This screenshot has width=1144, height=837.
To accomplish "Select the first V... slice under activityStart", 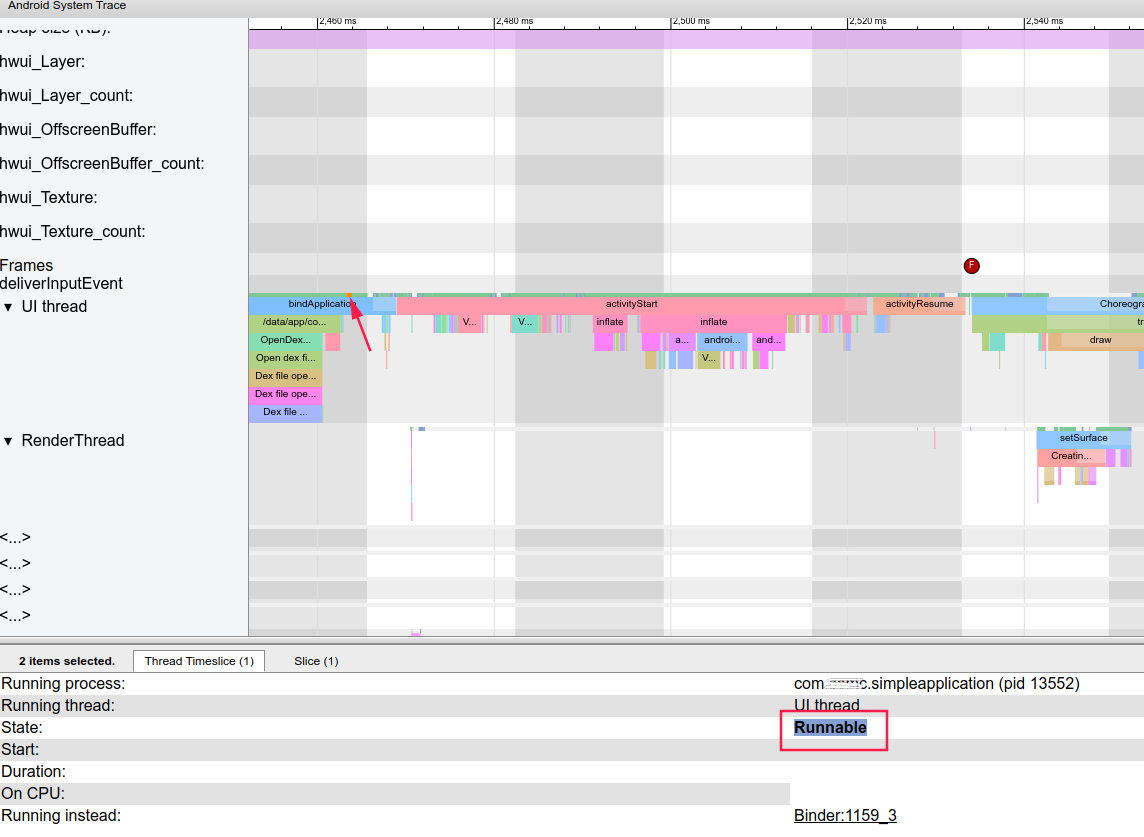I will 470,322.
